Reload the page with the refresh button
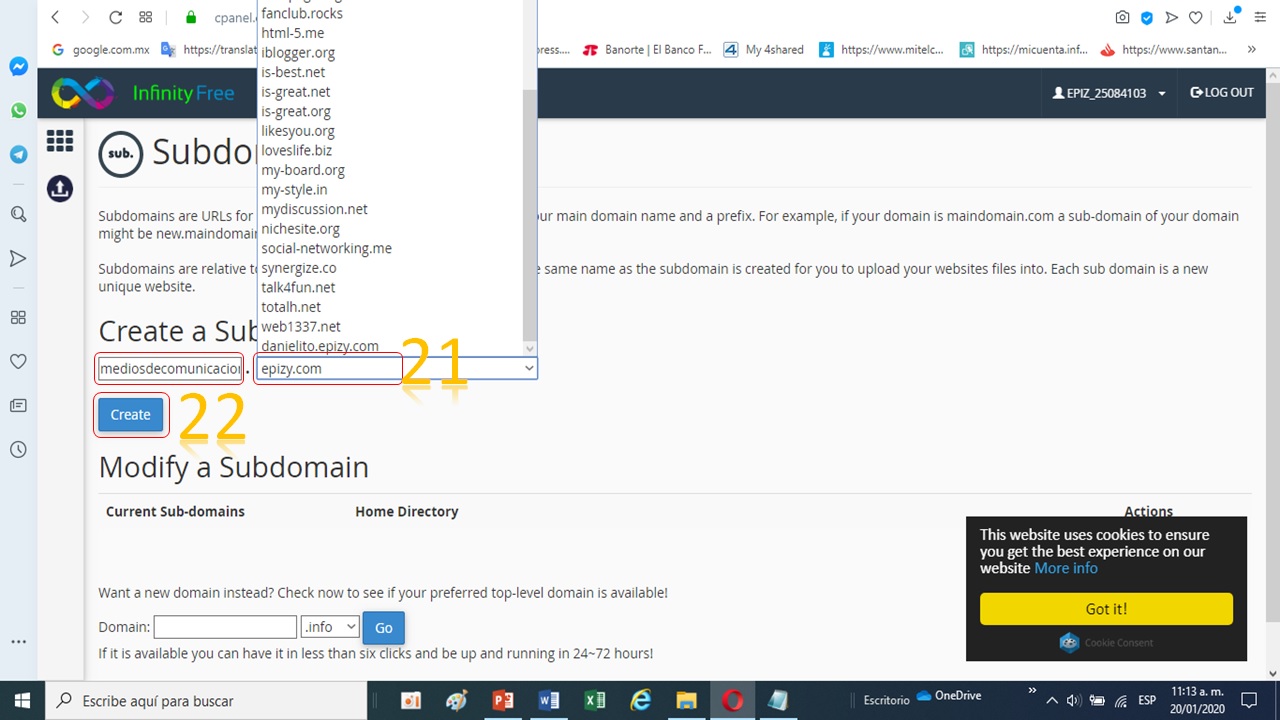 coord(115,17)
